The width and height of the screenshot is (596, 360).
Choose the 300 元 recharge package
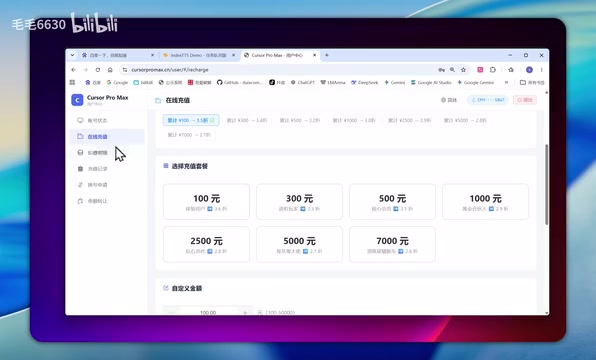(x=300, y=202)
